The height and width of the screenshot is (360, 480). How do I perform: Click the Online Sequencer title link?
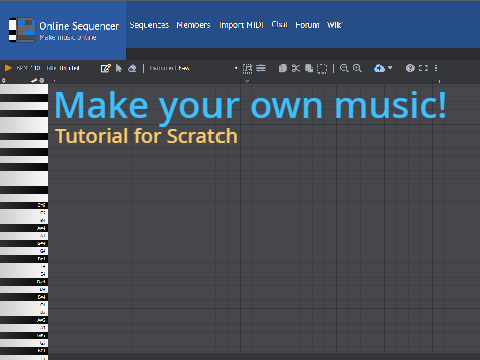[79, 26]
